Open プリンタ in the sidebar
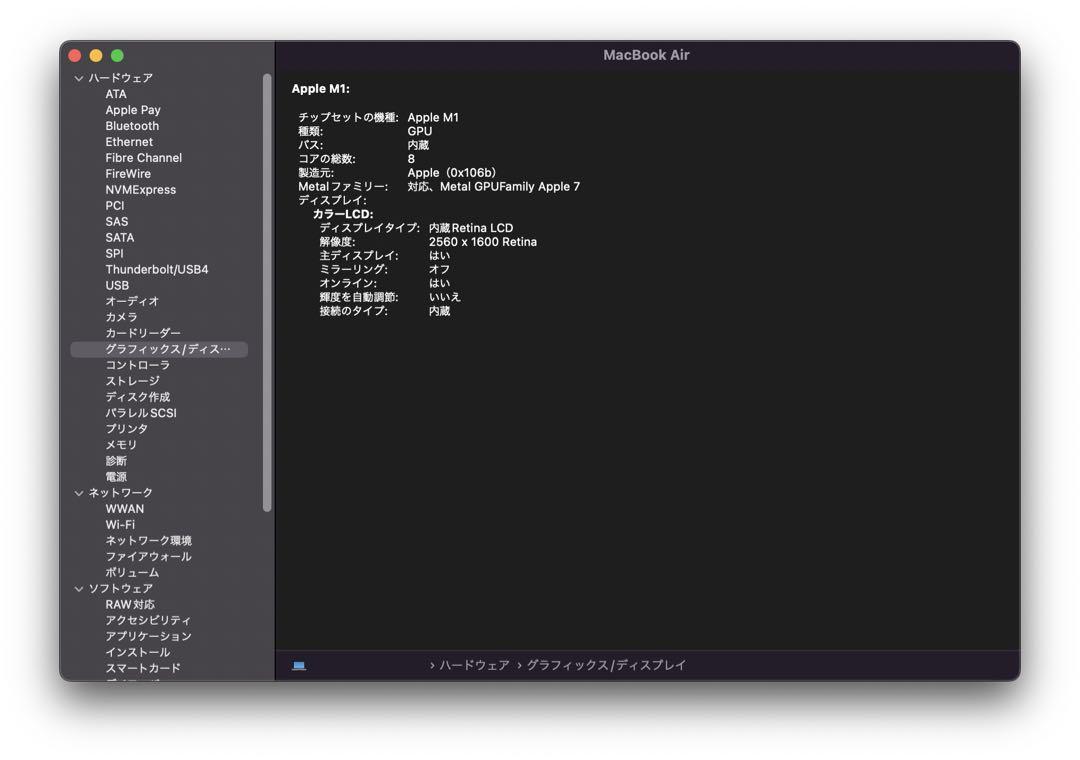This screenshot has width=1080, height=760. pyautogui.click(x=127, y=429)
